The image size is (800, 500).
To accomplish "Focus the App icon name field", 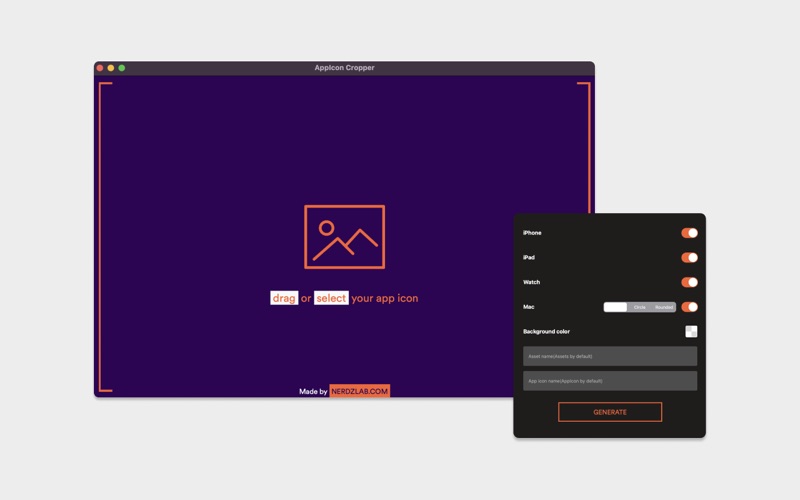I will coord(610,381).
